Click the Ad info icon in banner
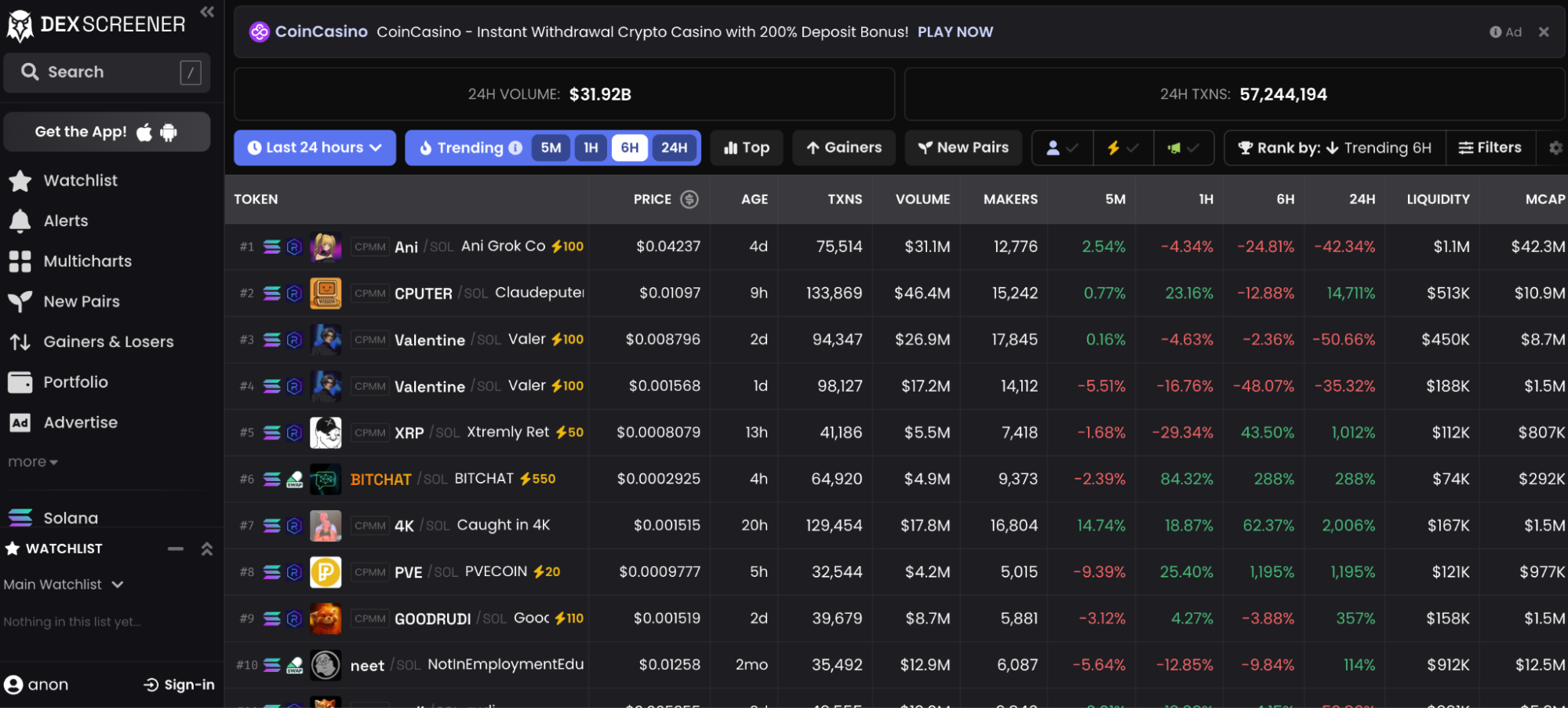The image size is (1568, 708). click(1495, 32)
